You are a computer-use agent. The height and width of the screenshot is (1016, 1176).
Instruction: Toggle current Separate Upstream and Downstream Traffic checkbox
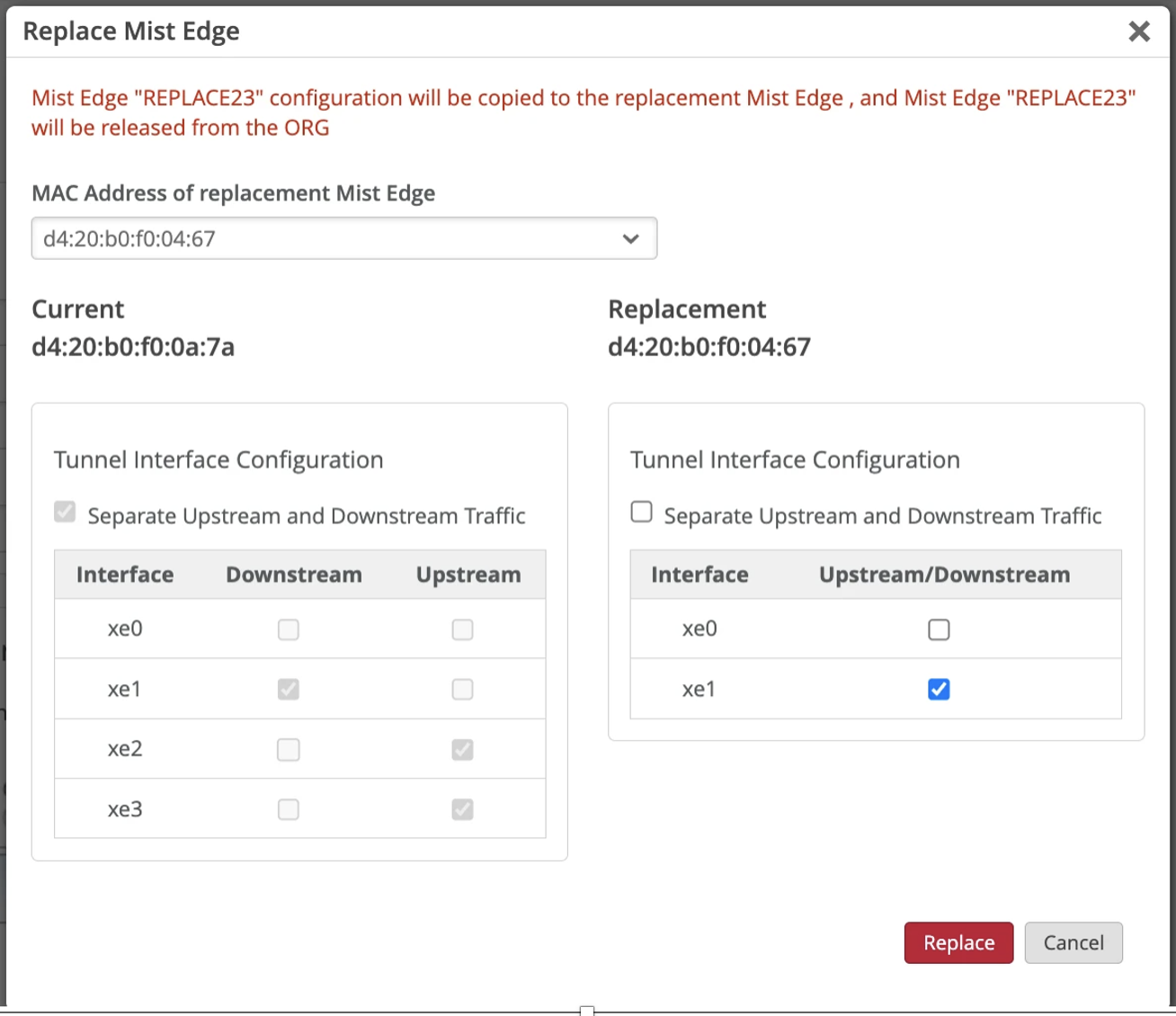pyautogui.click(x=65, y=512)
